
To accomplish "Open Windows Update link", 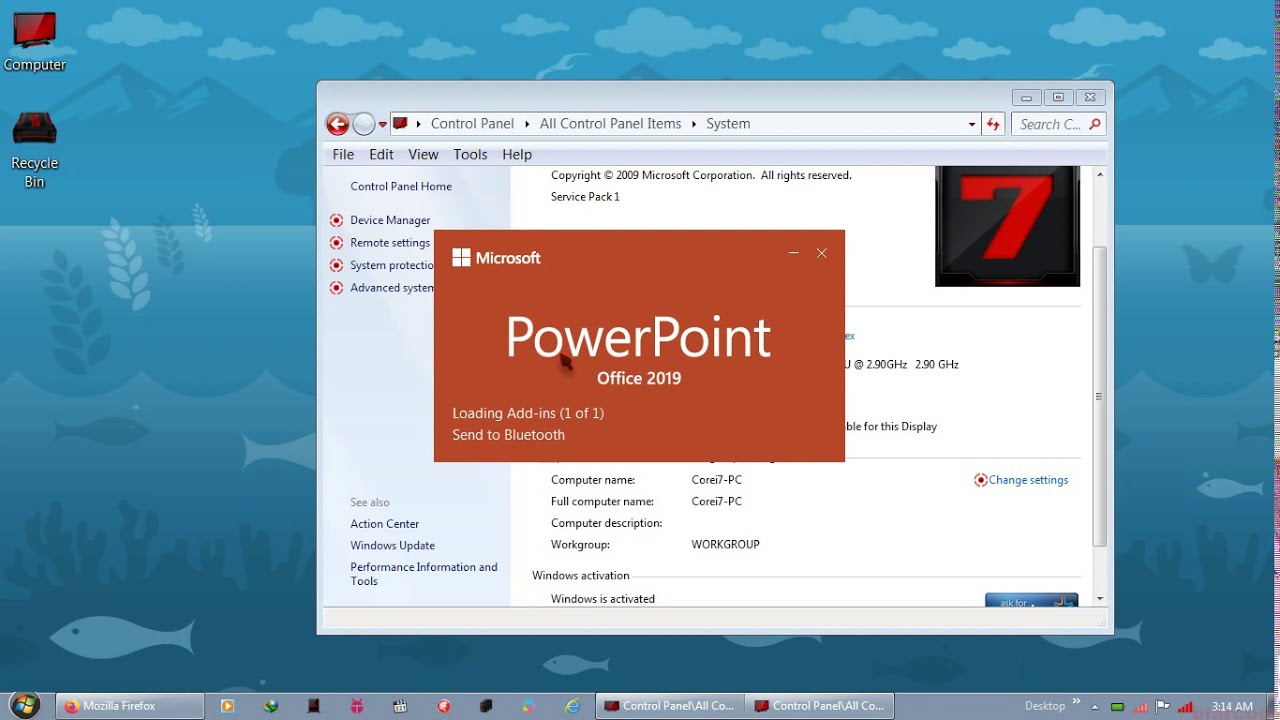I will [x=393, y=546].
